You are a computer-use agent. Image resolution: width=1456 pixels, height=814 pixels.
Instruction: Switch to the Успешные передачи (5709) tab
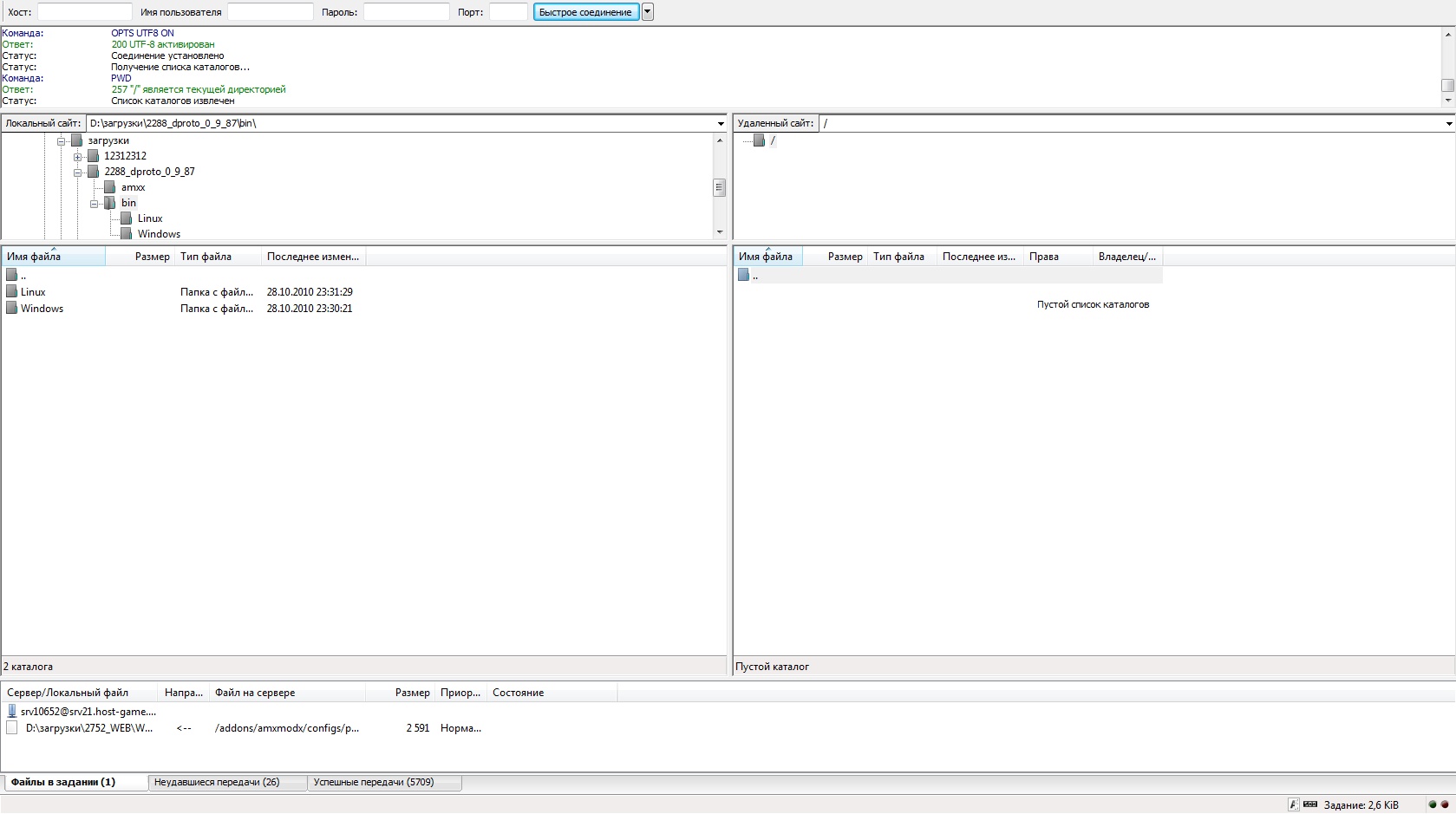(374, 782)
